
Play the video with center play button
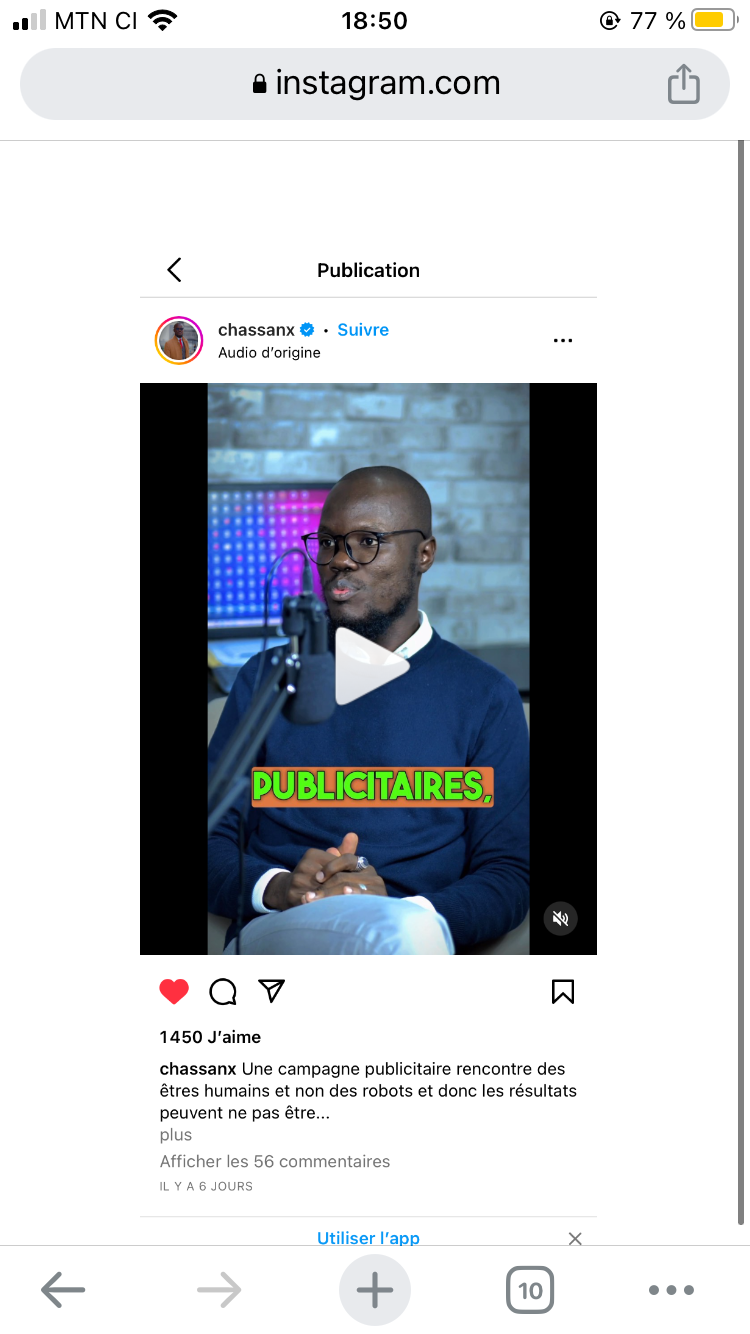368,667
